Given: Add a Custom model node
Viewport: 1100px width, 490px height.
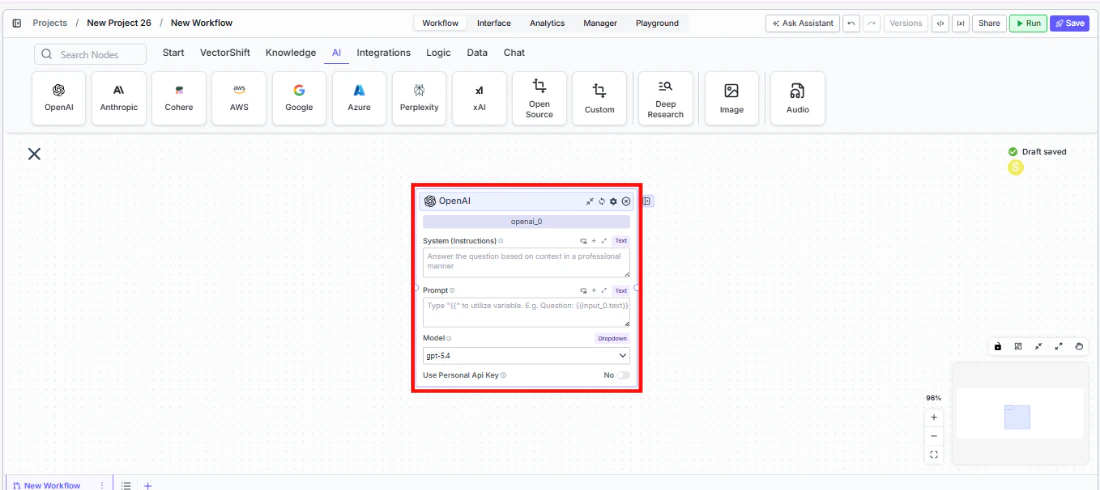Looking at the screenshot, I should [x=599, y=98].
